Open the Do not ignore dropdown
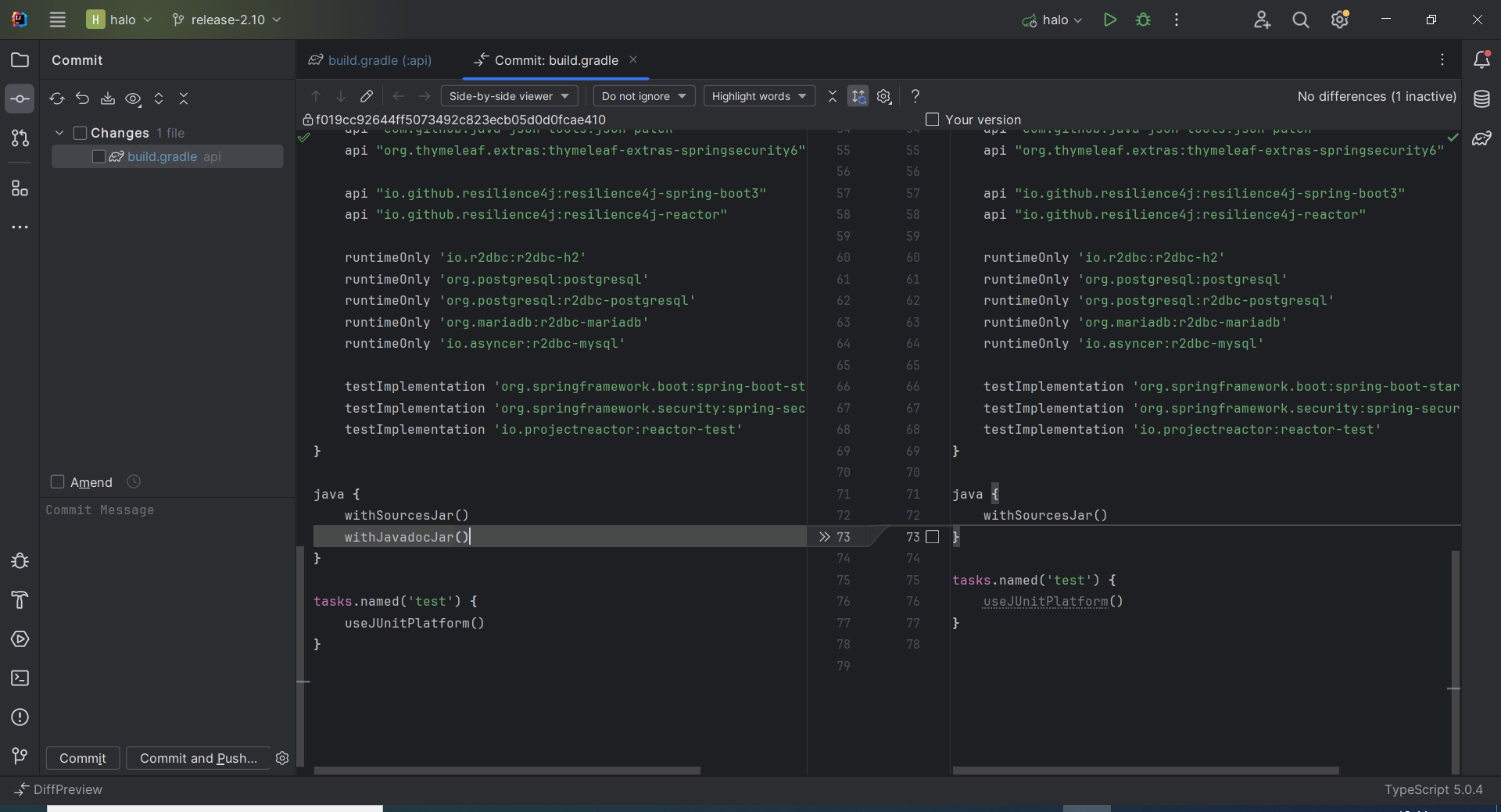The width and height of the screenshot is (1501, 812). click(643, 96)
